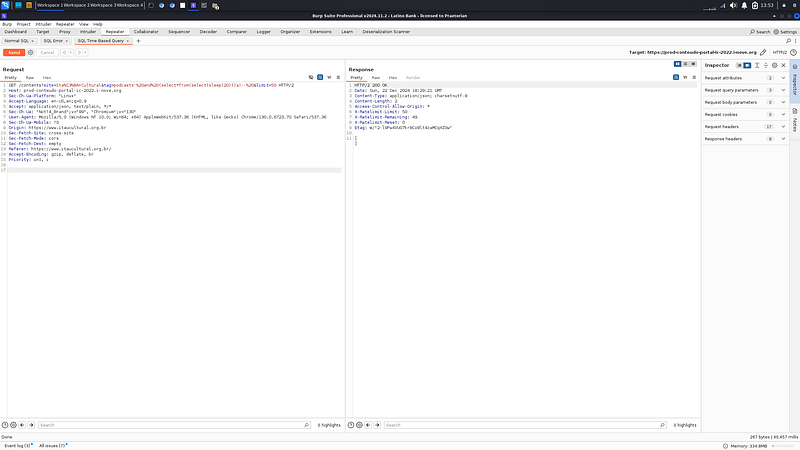
Task: Open Request search settings gear
Action: tap(14, 425)
